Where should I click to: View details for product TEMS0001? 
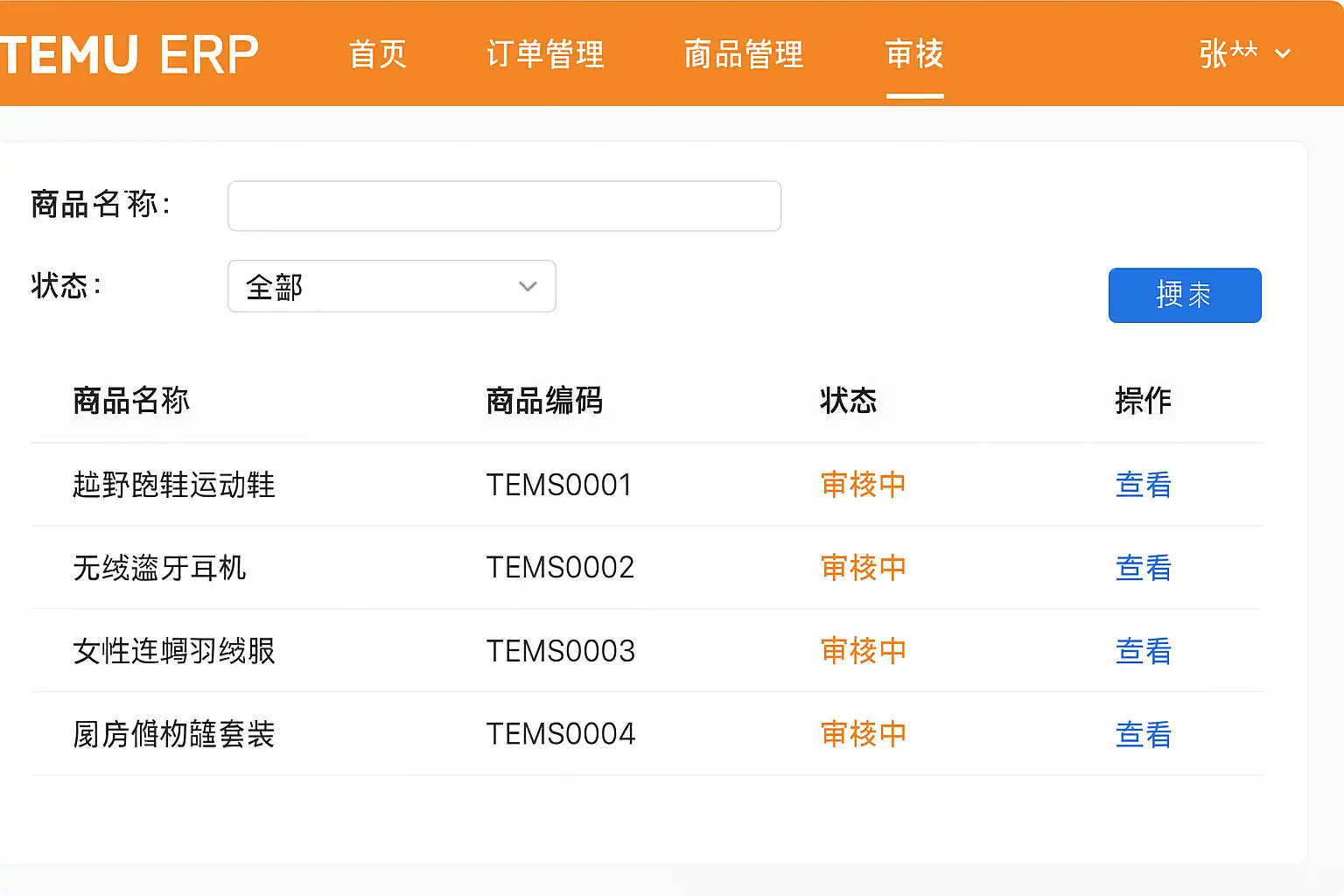(1143, 485)
